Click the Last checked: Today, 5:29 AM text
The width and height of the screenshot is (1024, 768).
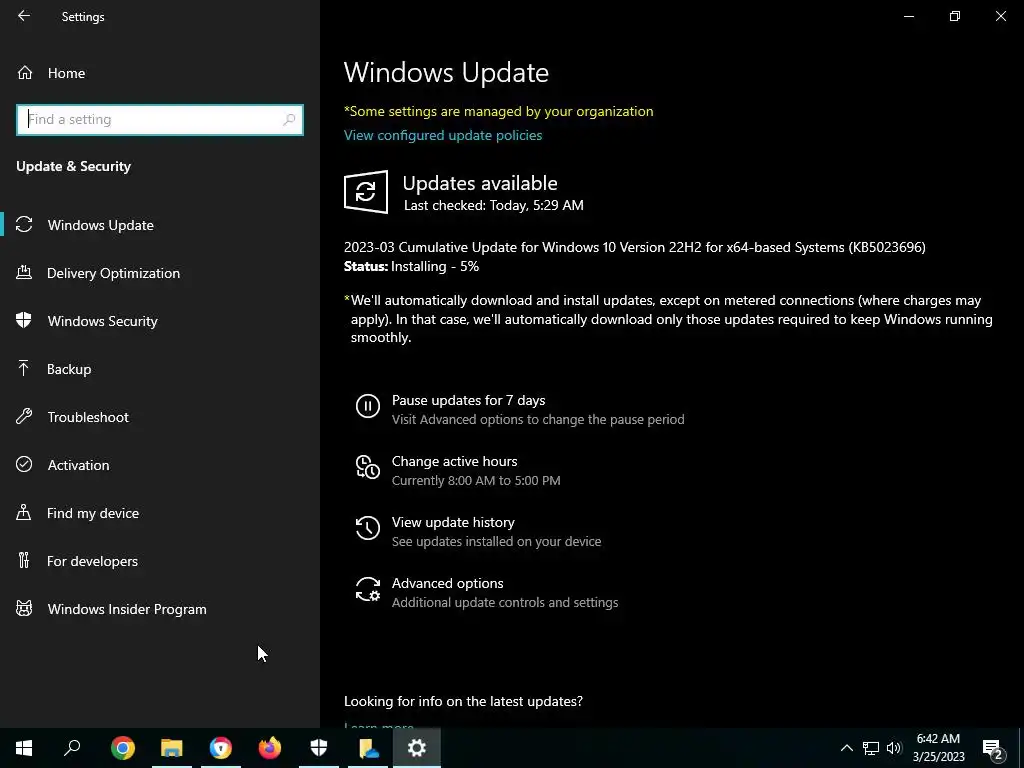tap(494, 205)
